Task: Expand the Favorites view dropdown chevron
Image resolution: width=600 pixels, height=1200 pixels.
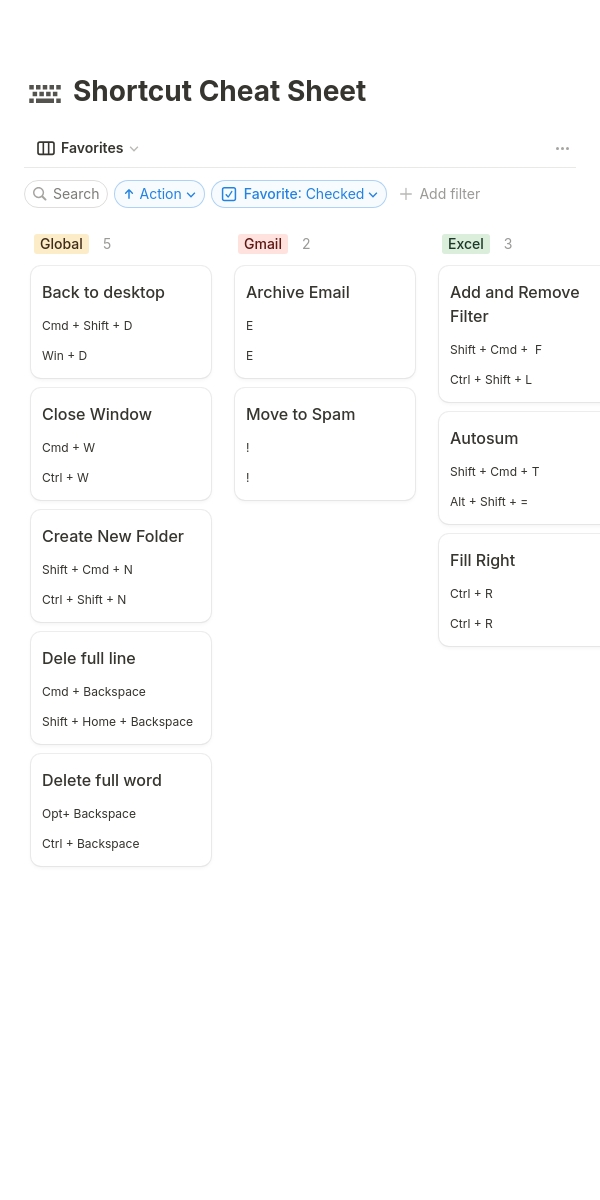Action: (134, 149)
